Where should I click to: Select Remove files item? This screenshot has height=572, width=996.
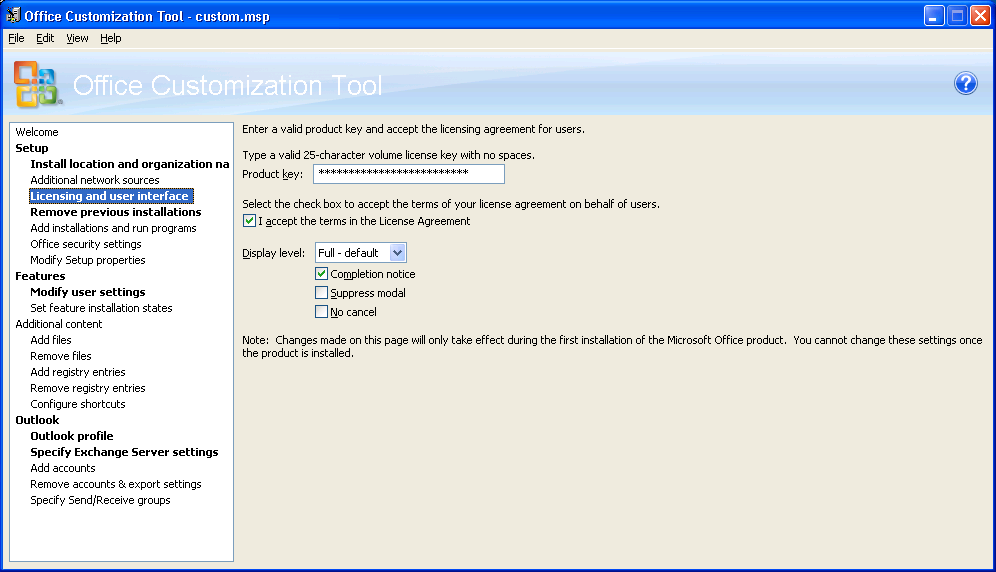pos(61,356)
